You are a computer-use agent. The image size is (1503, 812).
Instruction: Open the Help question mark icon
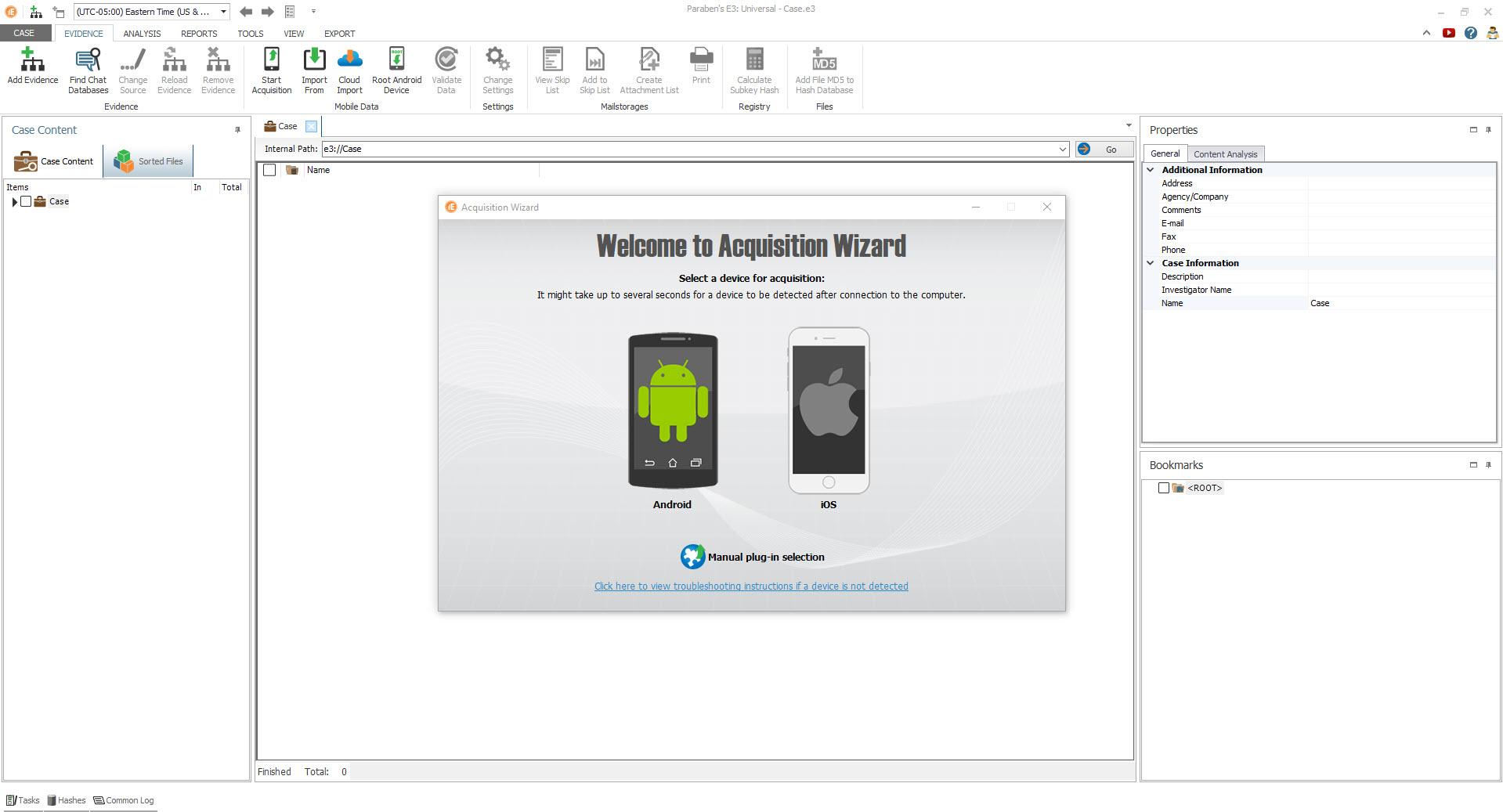(x=1470, y=33)
